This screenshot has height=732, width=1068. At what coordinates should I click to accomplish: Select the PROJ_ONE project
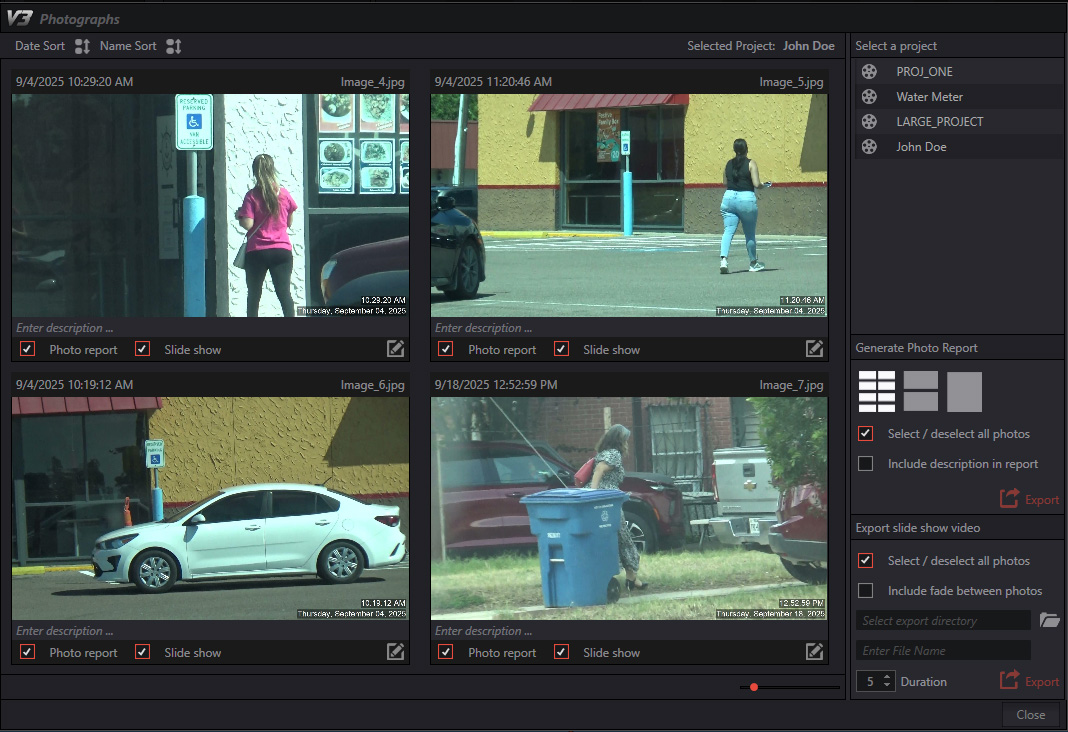(x=959, y=71)
